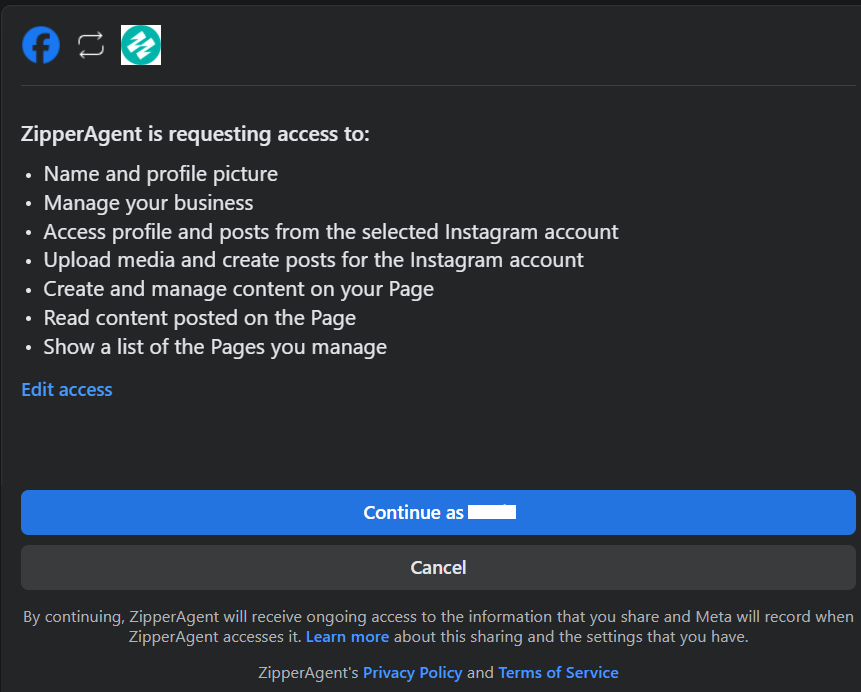Image resolution: width=861 pixels, height=692 pixels.
Task: Open the Edit access link
Action: click(x=67, y=389)
